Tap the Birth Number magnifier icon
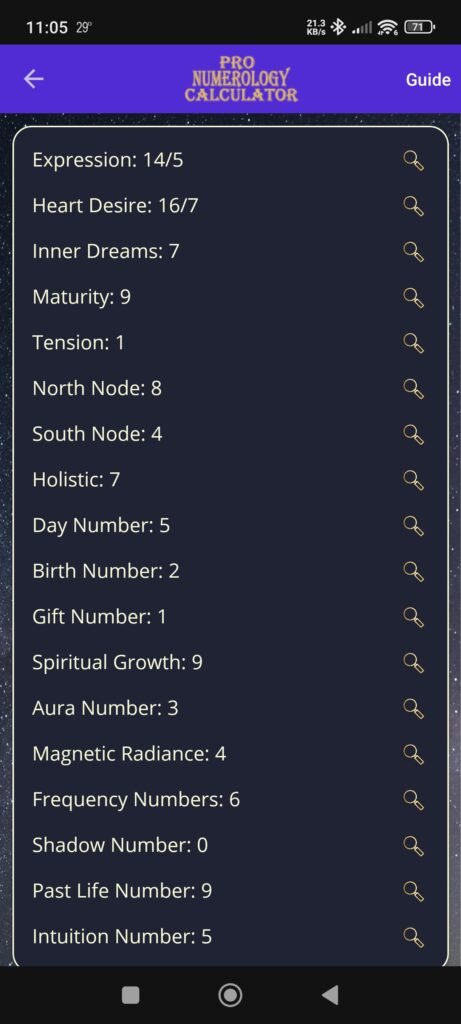Screen dimensions: 461x1024 click(414, 572)
